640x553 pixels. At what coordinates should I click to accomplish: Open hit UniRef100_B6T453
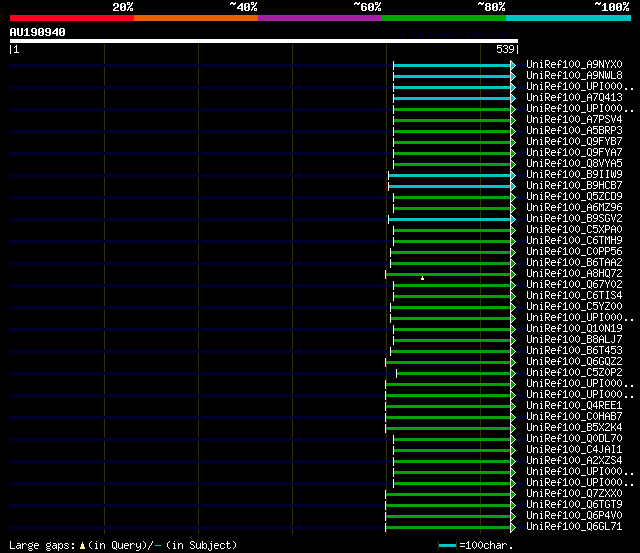click(x=574, y=351)
